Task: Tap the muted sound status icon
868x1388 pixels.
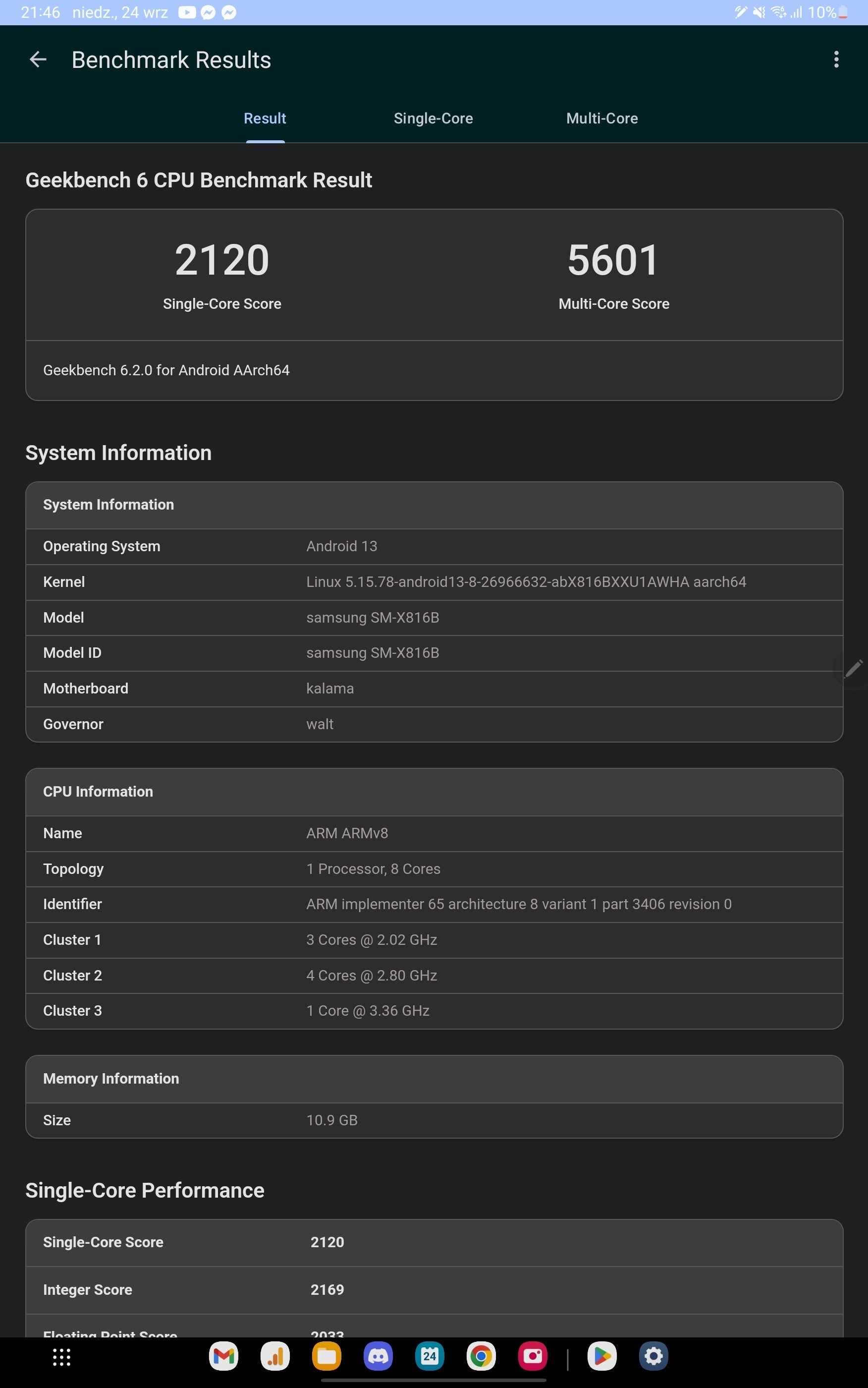Action: click(759, 12)
